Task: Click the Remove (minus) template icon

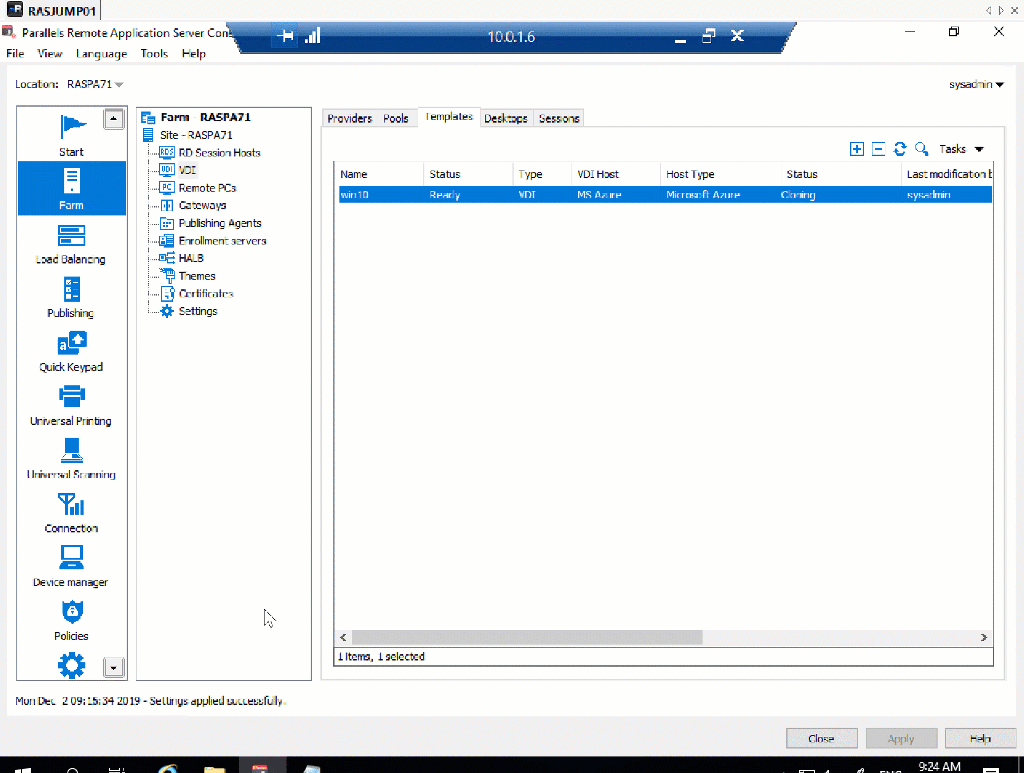Action: pos(878,149)
